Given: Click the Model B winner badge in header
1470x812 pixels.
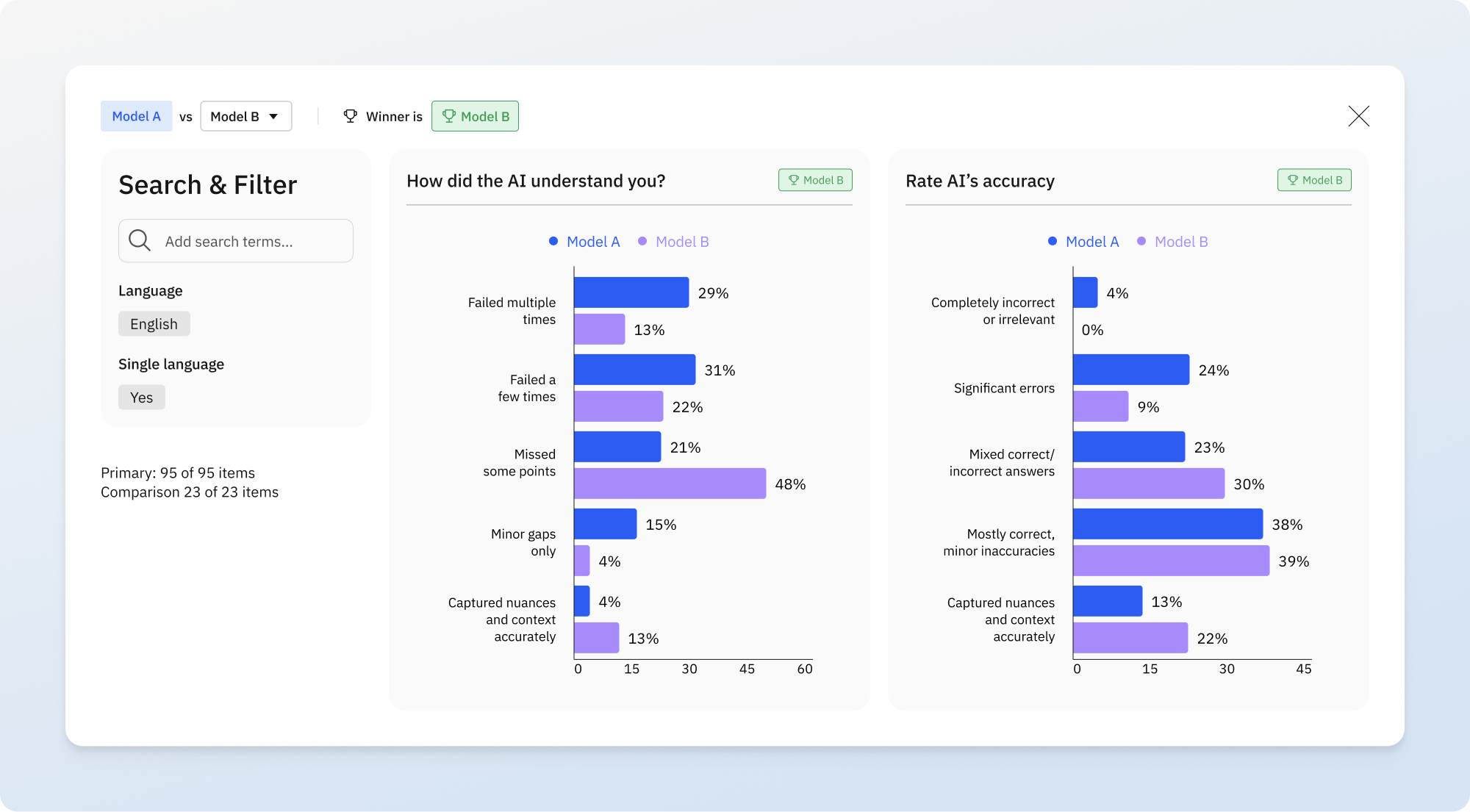Looking at the screenshot, I should coord(475,116).
